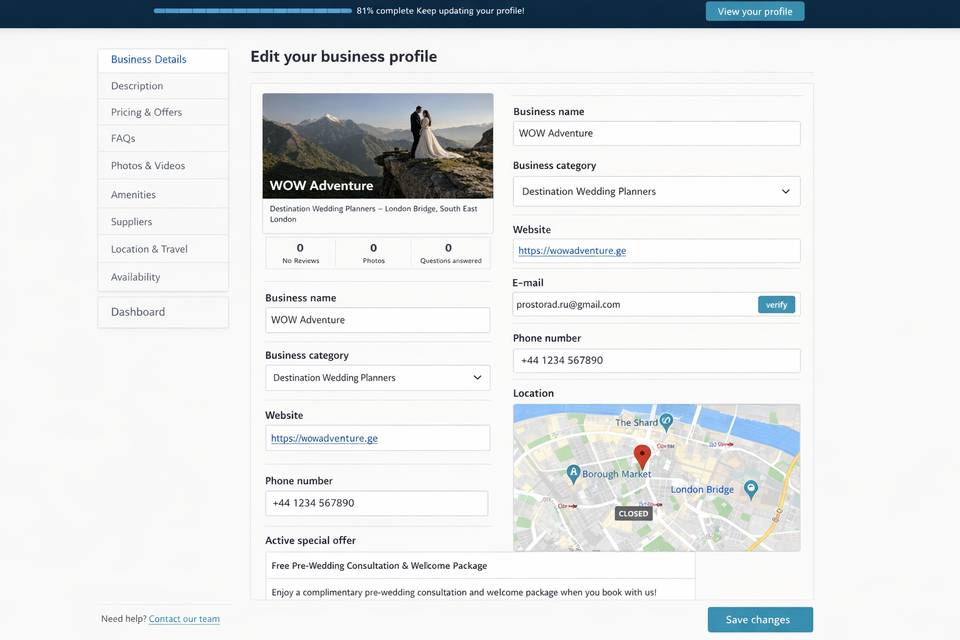Click the special offer title field
Image resolution: width=960 pixels, height=640 pixels.
(x=480, y=566)
